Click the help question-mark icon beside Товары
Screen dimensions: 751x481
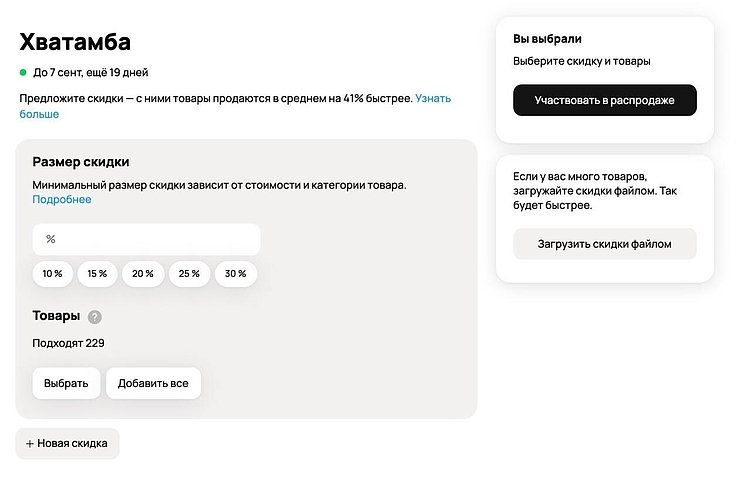click(x=95, y=317)
